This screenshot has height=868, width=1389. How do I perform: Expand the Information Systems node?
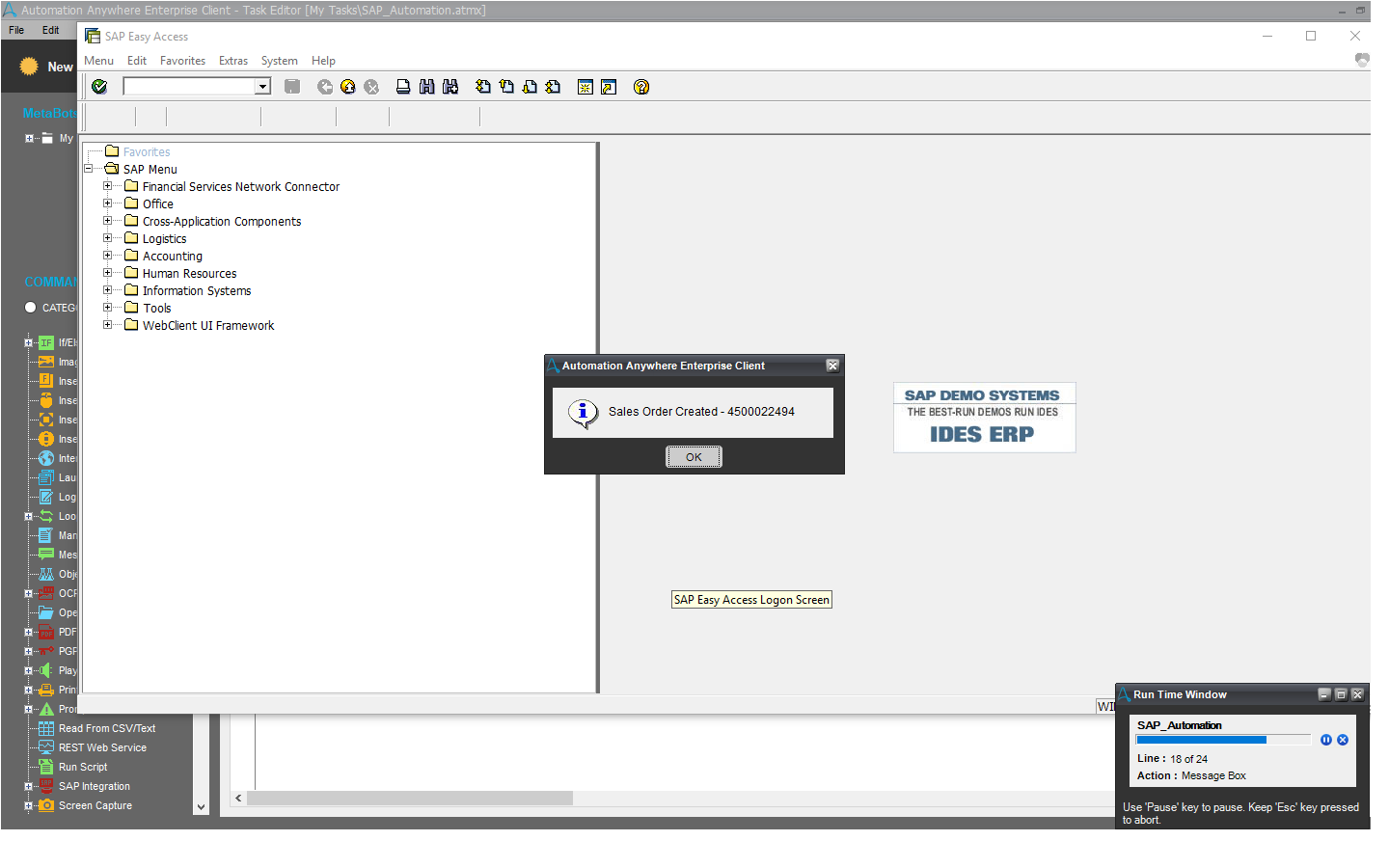[108, 290]
